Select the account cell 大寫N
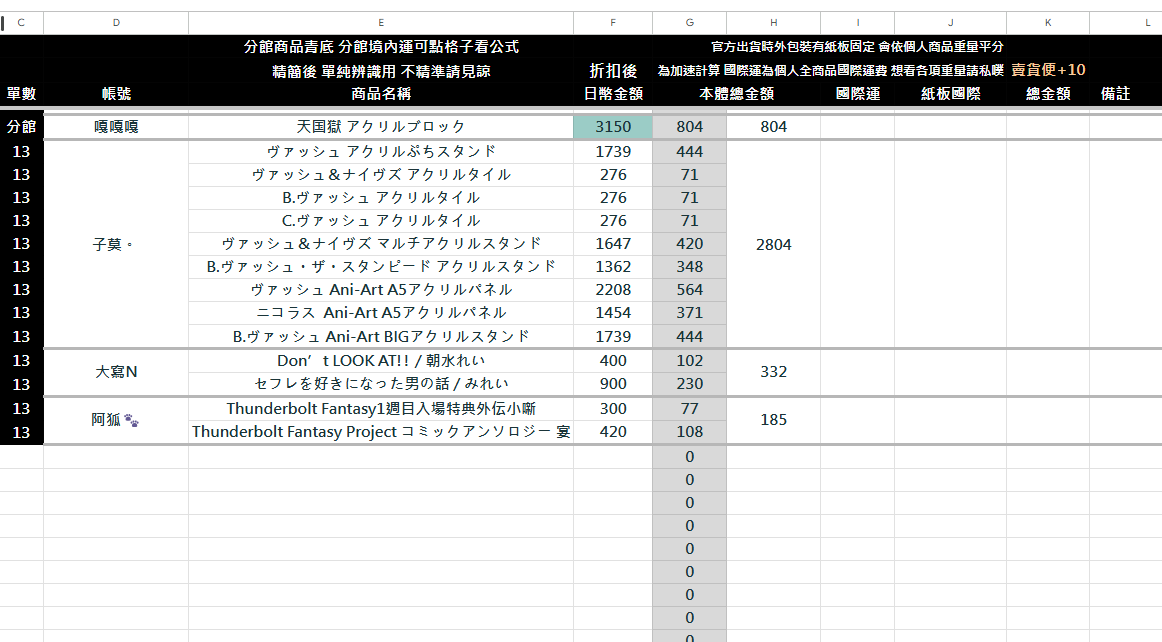 (116, 371)
